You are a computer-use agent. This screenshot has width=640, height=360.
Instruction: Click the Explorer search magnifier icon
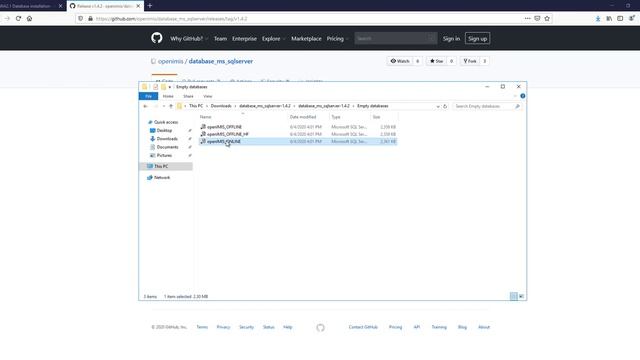pyautogui.click(x=517, y=106)
